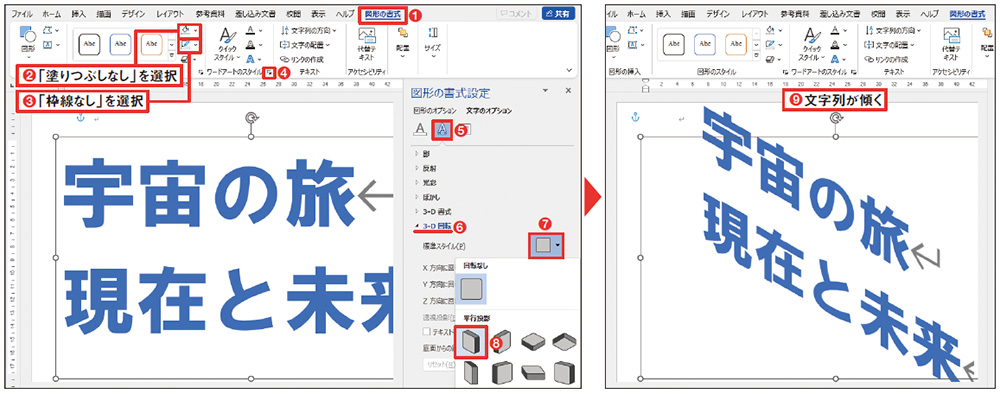Switch to 校閲 tab in right window
Screen dimensions: 1000x394
click(x=877, y=13)
